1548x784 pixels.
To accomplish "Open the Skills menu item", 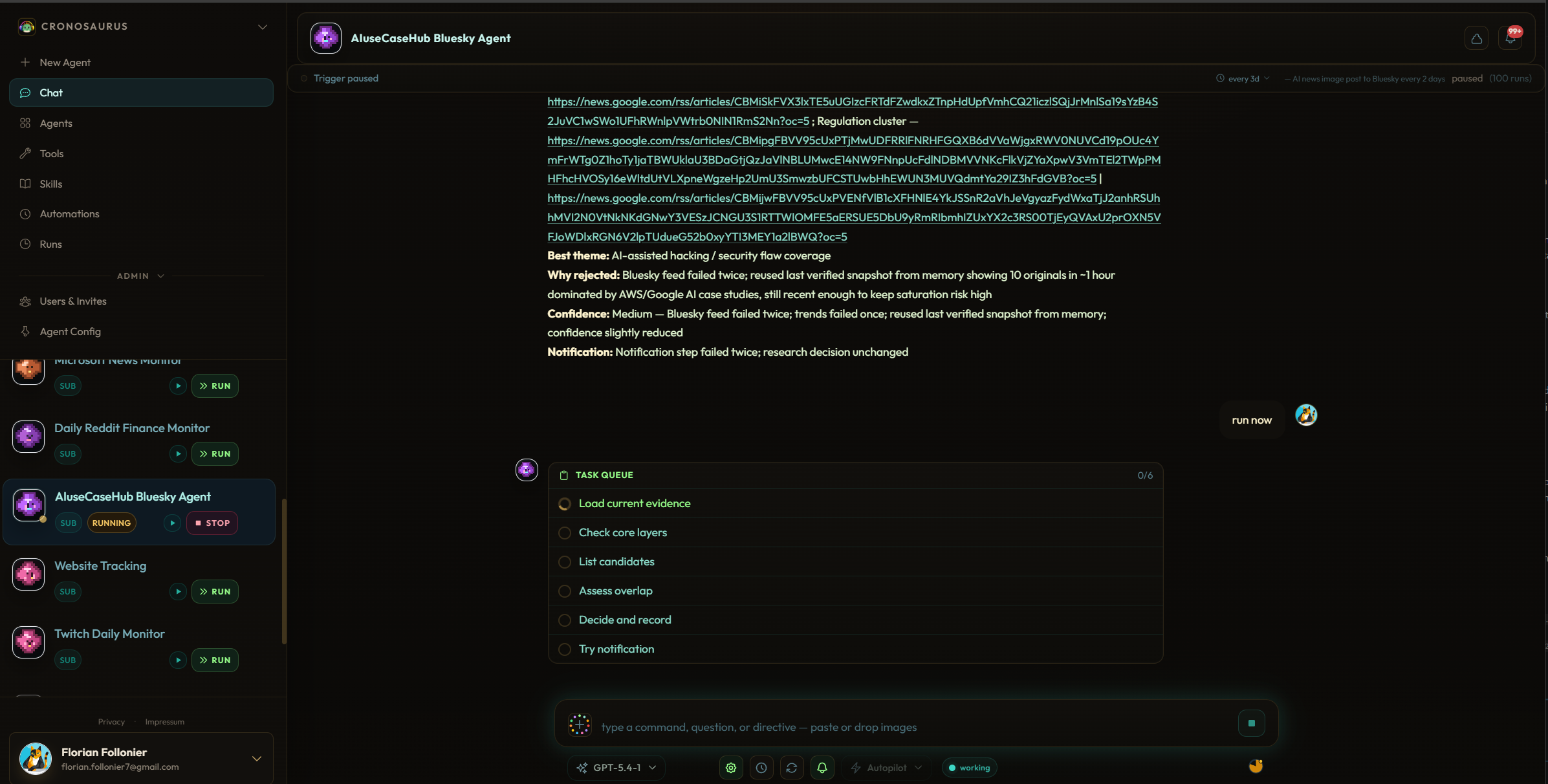I will click(x=141, y=184).
